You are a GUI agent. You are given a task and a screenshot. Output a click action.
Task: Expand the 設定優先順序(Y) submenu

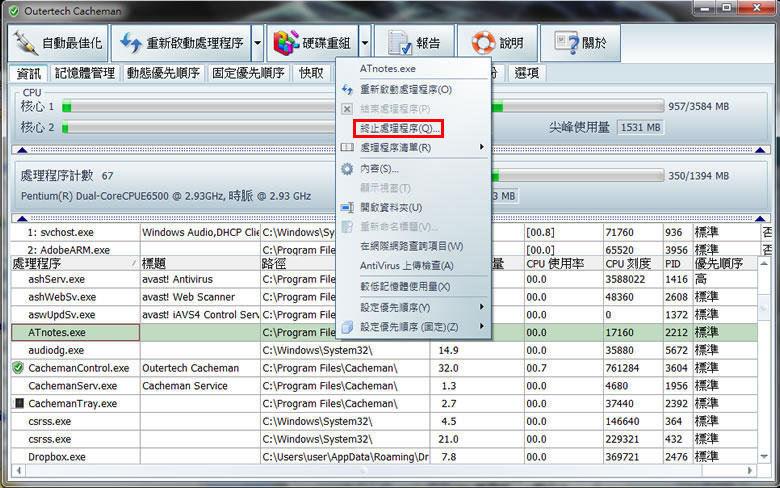(481, 307)
